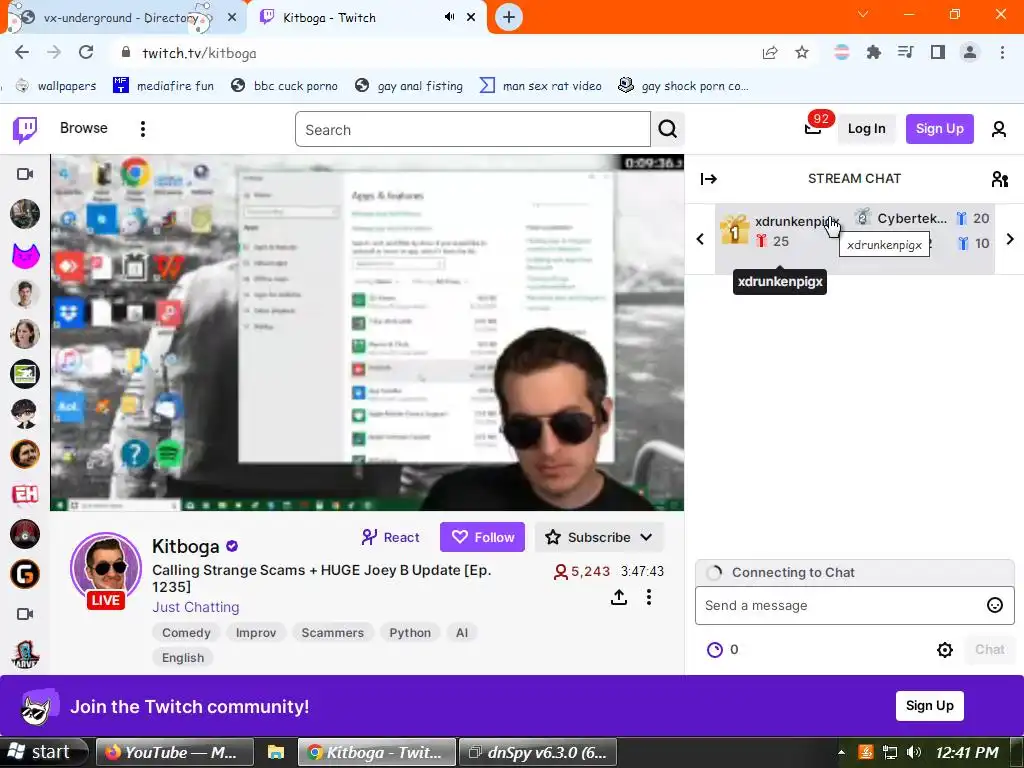Open file explorer from taskbar
Screen dimensions: 1024x768
point(276,752)
